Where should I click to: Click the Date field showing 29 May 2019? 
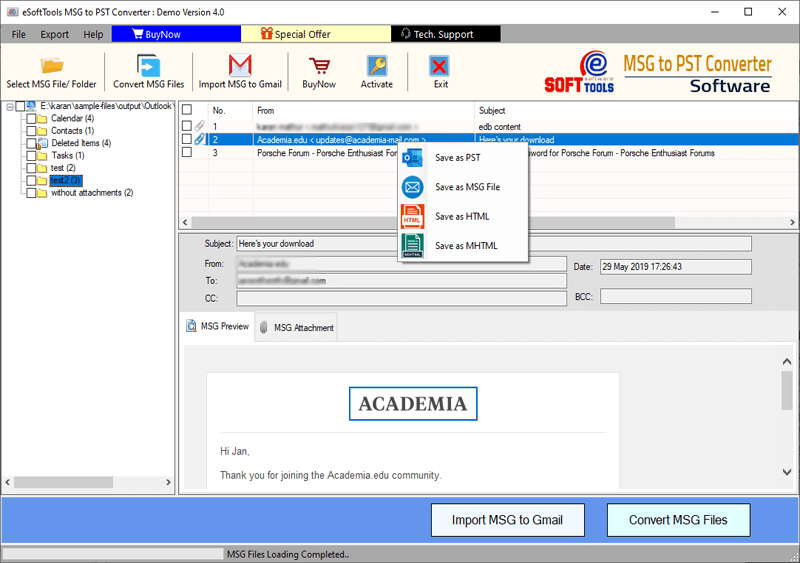676,267
